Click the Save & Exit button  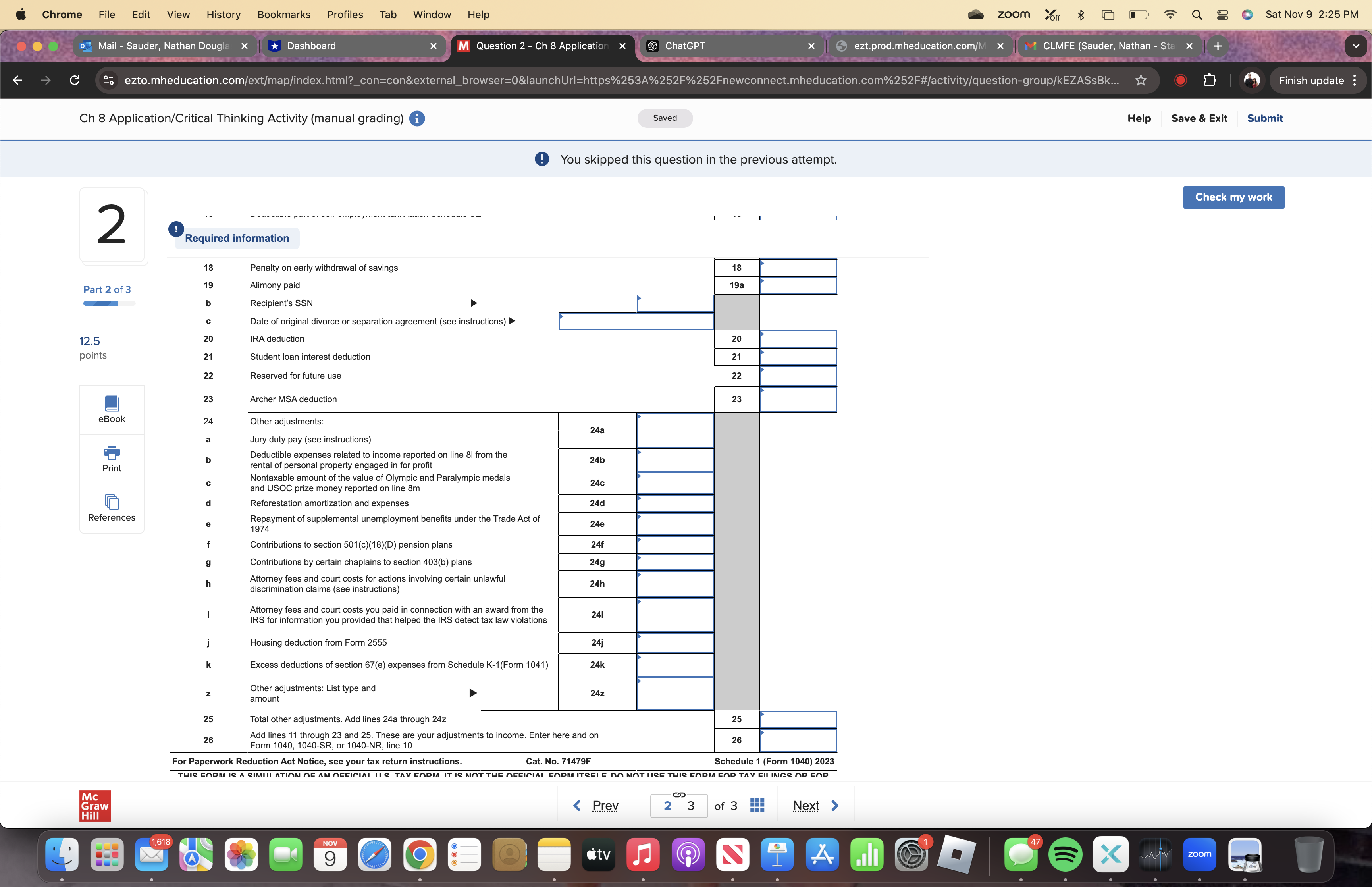[x=1198, y=117]
